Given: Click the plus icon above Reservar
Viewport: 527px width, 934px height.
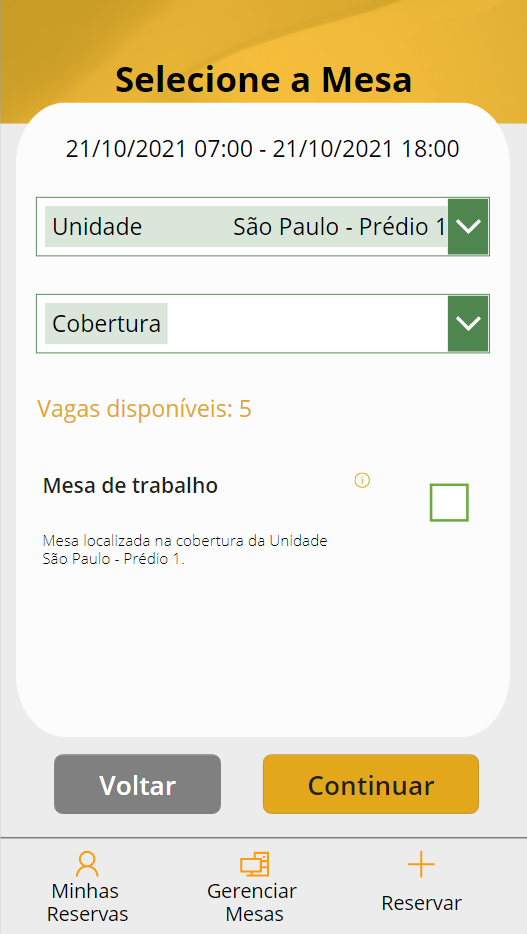Looking at the screenshot, I should (x=422, y=864).
